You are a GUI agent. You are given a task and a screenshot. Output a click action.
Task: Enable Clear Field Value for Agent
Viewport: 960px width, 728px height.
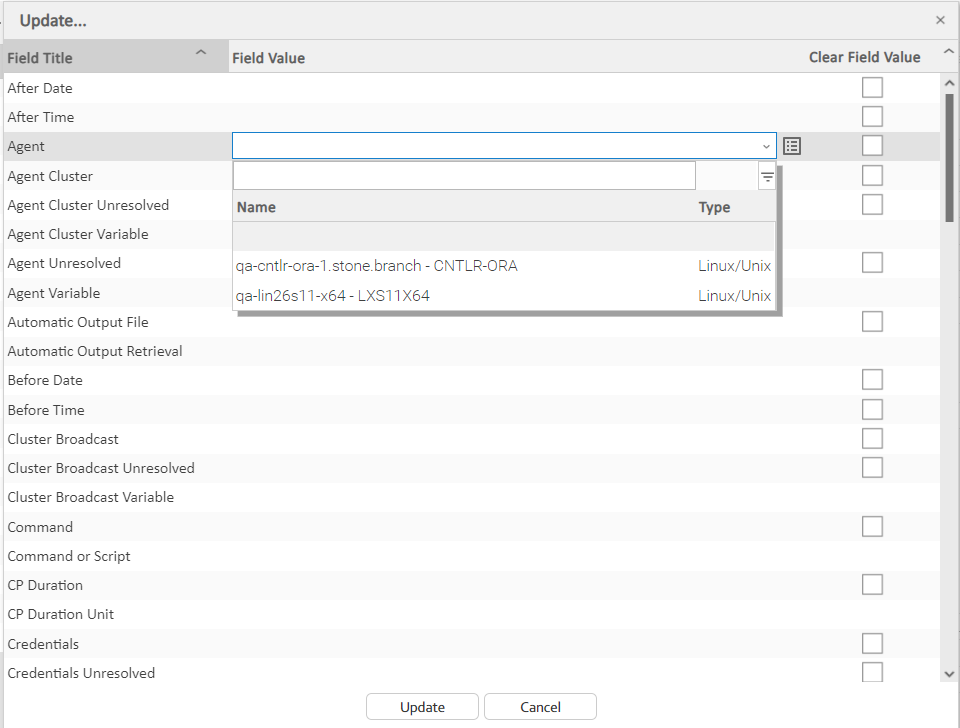point(872,146)
